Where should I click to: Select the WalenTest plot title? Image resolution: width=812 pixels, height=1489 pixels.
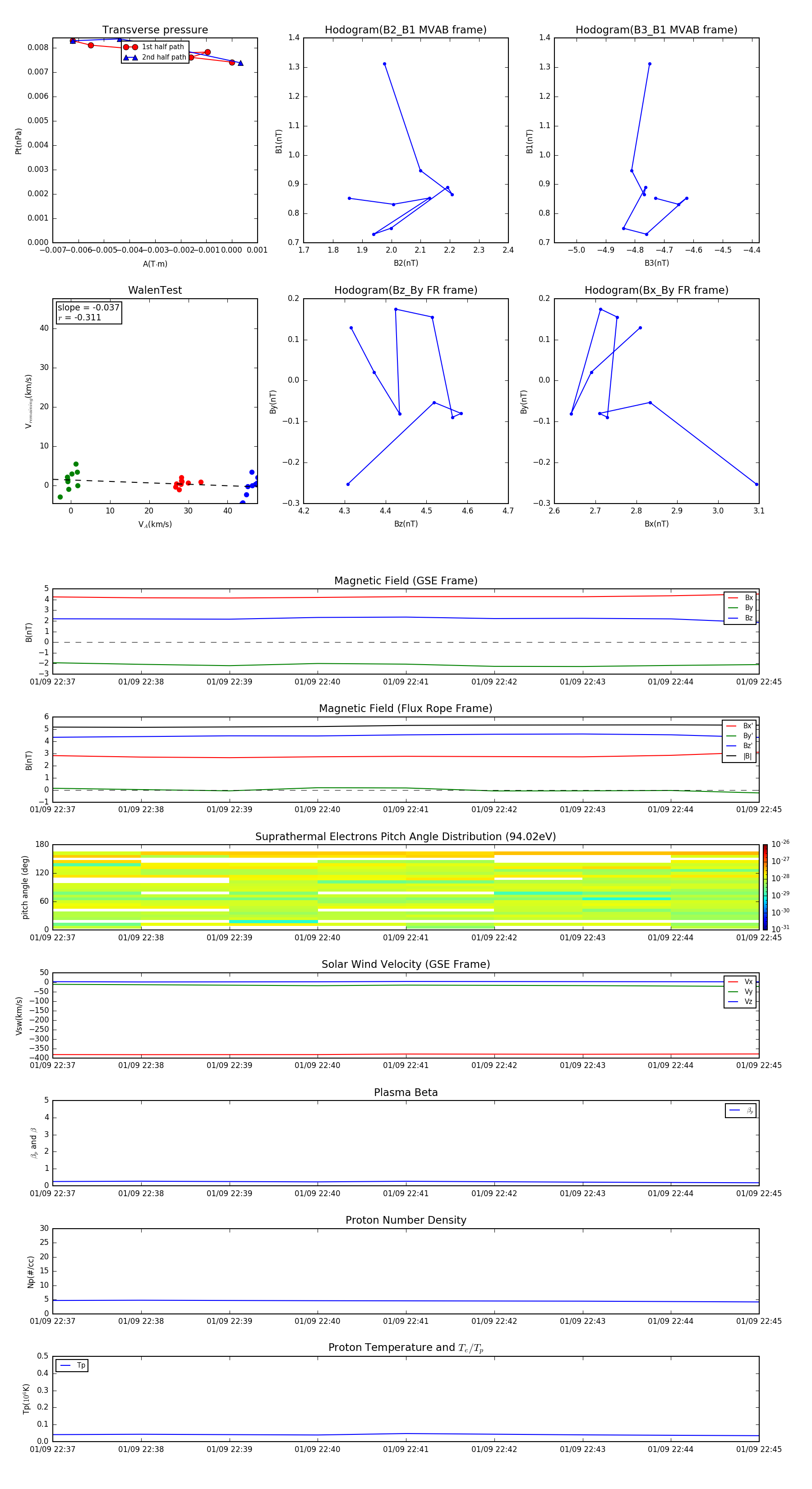(x=155, y=290)
